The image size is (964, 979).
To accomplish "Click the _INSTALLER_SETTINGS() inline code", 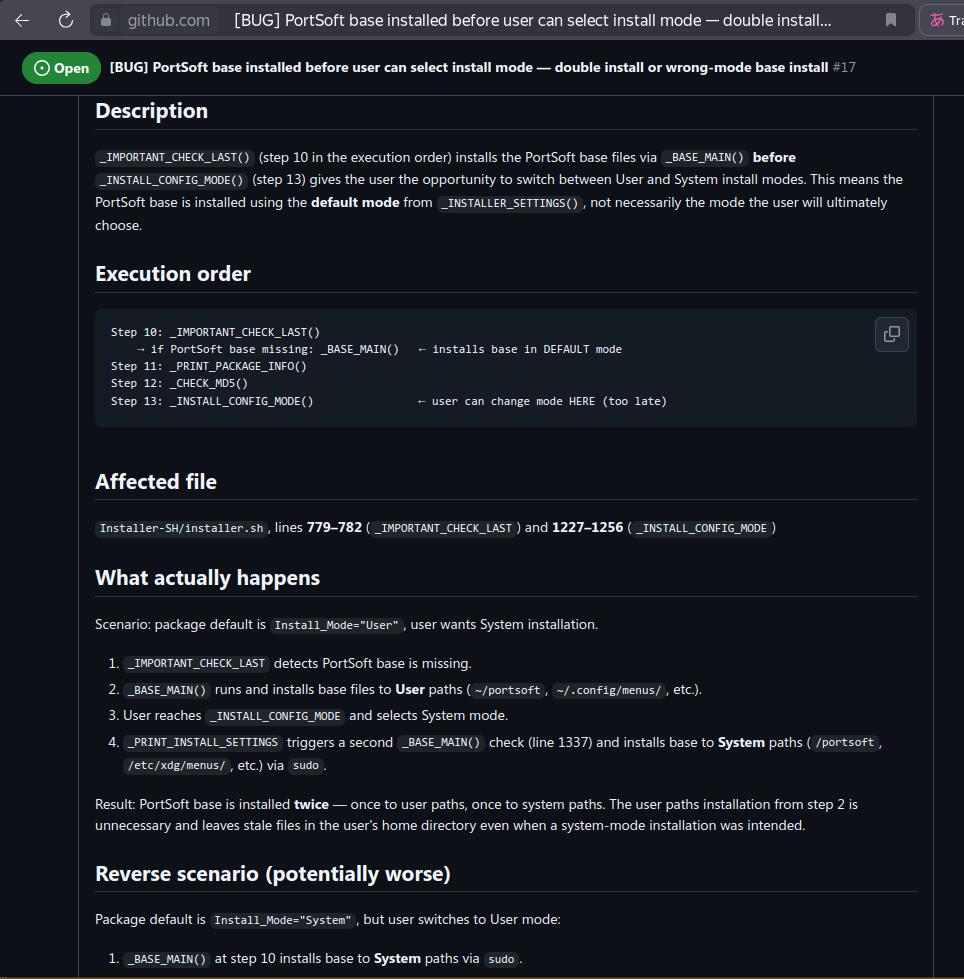I will point(510,203).
